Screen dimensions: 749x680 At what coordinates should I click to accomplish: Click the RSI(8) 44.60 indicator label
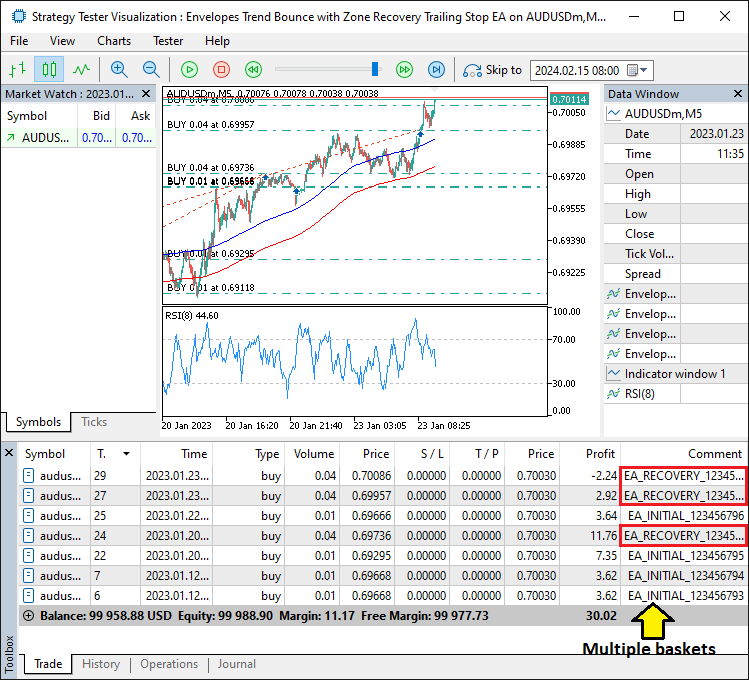(192, 316)
